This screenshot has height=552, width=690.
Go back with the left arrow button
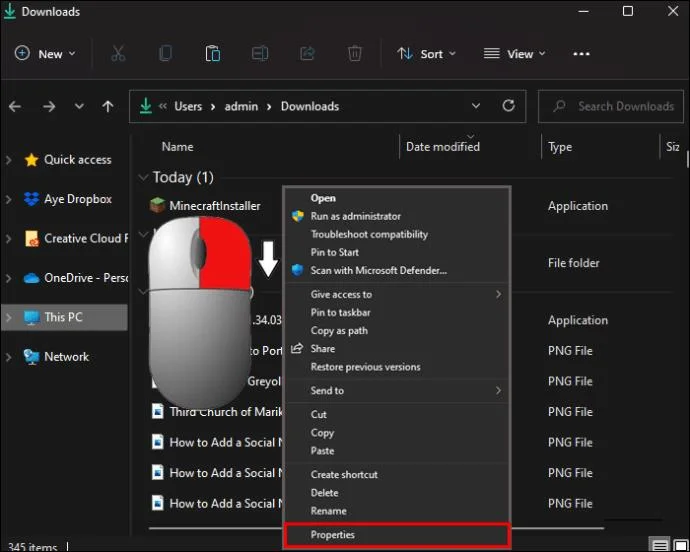[15, 106]
